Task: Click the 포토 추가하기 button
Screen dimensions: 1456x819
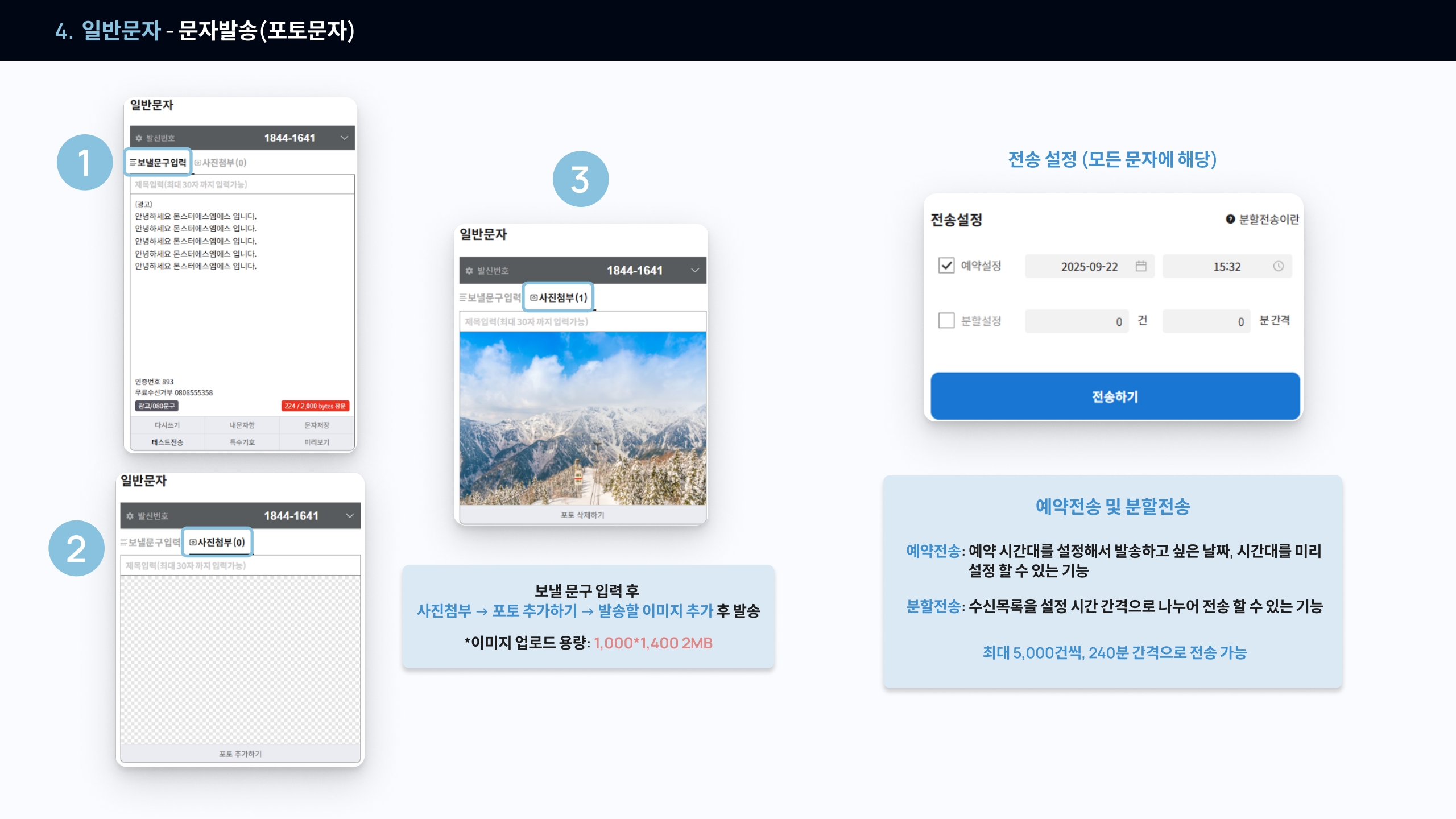Action: click(x=240, y=754)
